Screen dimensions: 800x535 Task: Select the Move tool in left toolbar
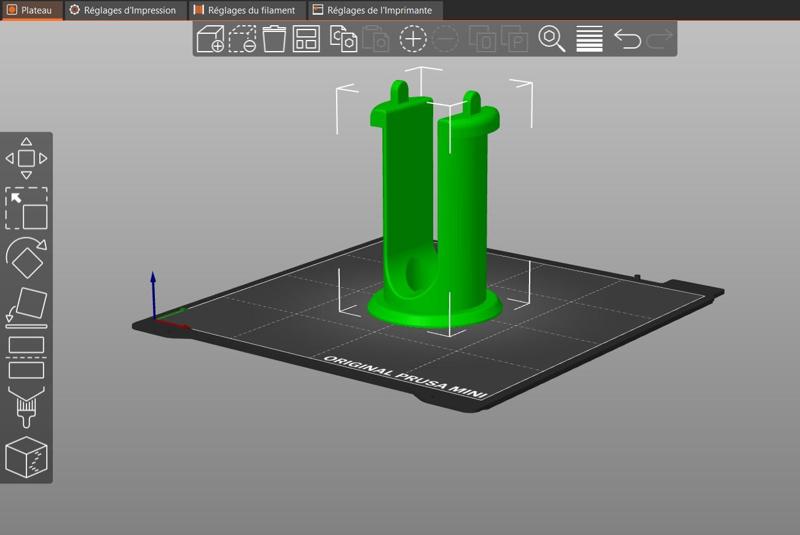coord(27,158)
